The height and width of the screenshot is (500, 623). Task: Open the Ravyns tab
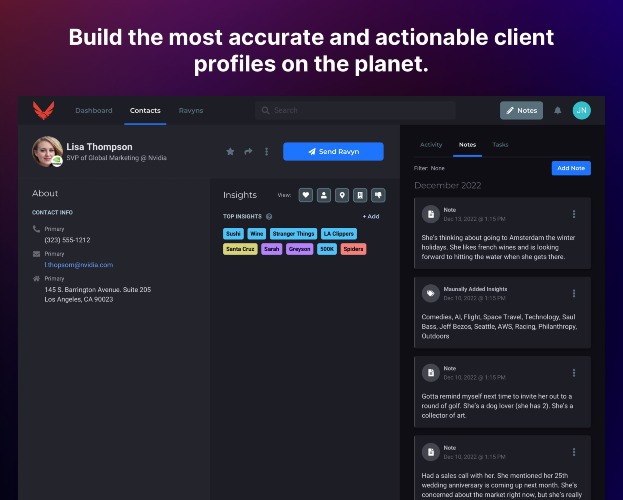point(191,110)
